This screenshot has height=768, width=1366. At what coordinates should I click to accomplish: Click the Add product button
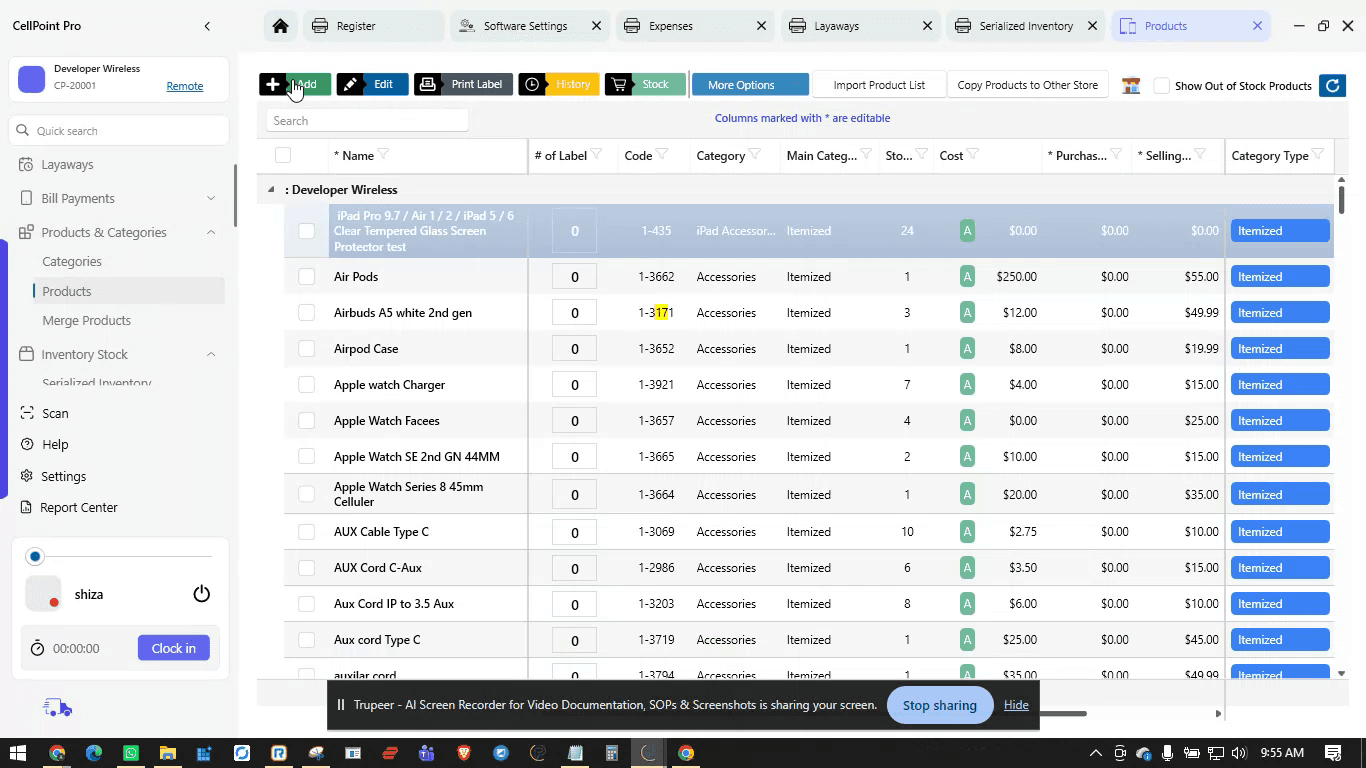[295, 85]
